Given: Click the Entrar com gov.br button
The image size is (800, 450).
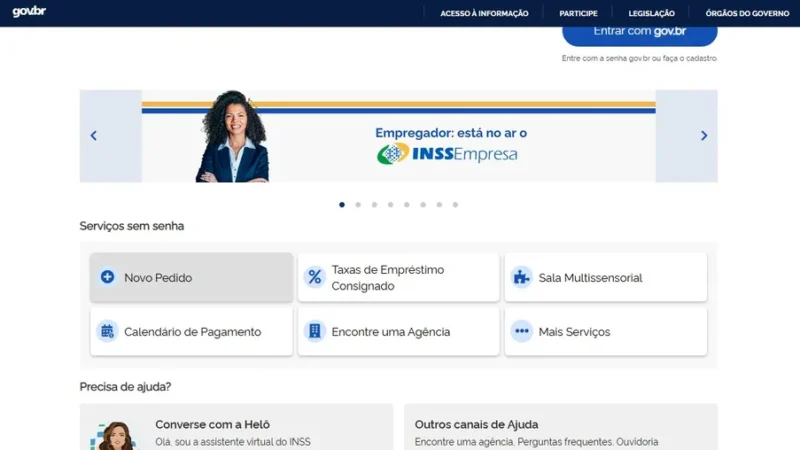Looking at the screenshot, I should pos(640,34).
